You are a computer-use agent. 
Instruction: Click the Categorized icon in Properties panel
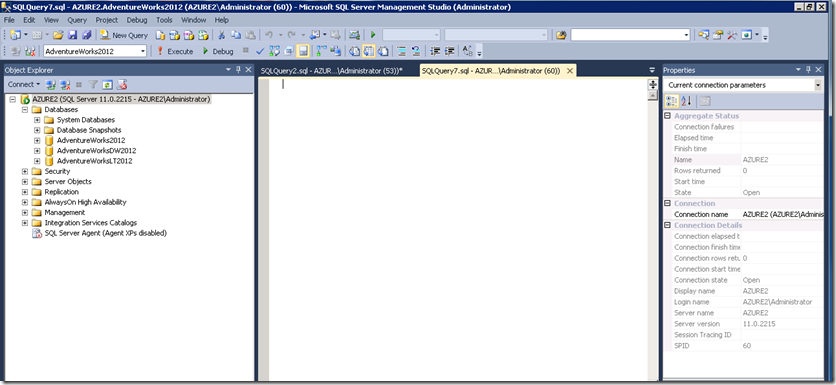pos(672,101)
